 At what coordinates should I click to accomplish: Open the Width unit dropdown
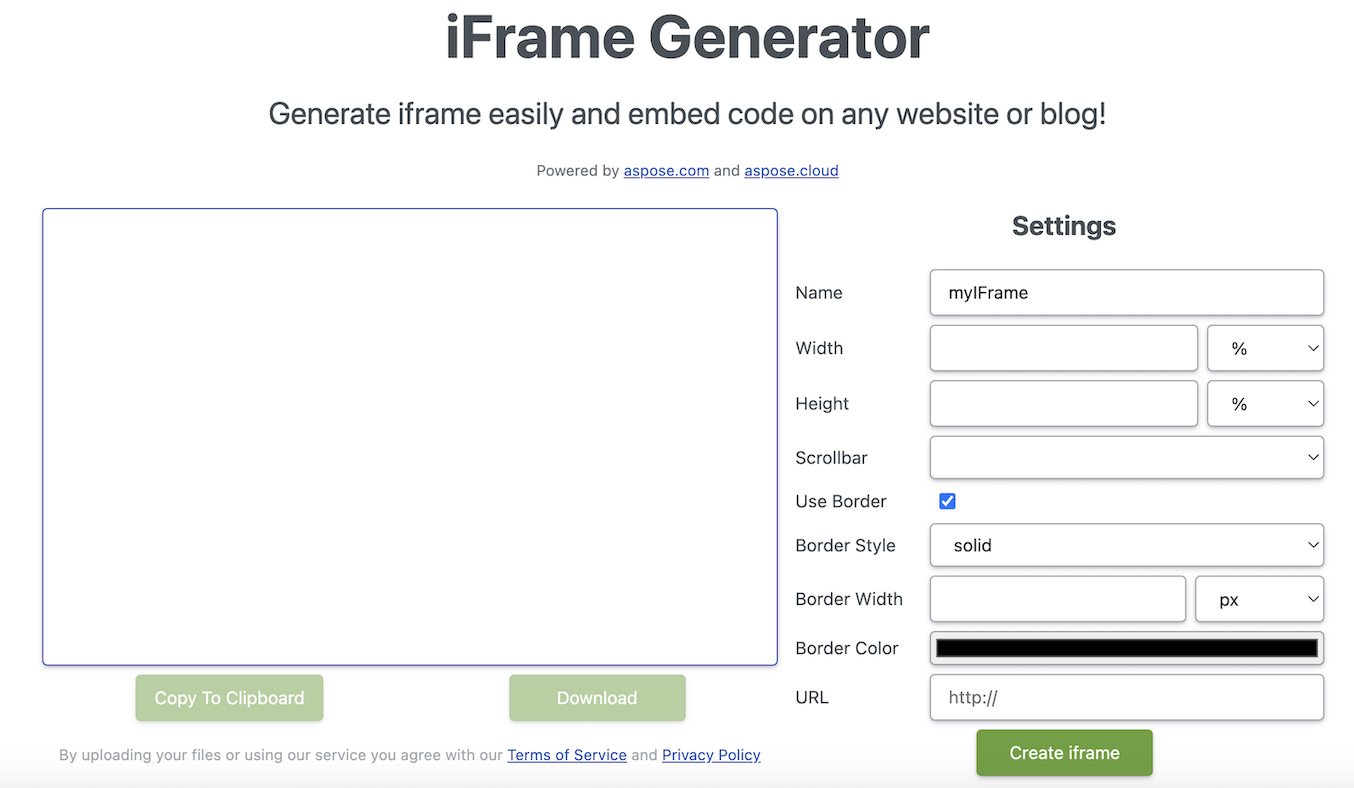tap(1265, 348)
